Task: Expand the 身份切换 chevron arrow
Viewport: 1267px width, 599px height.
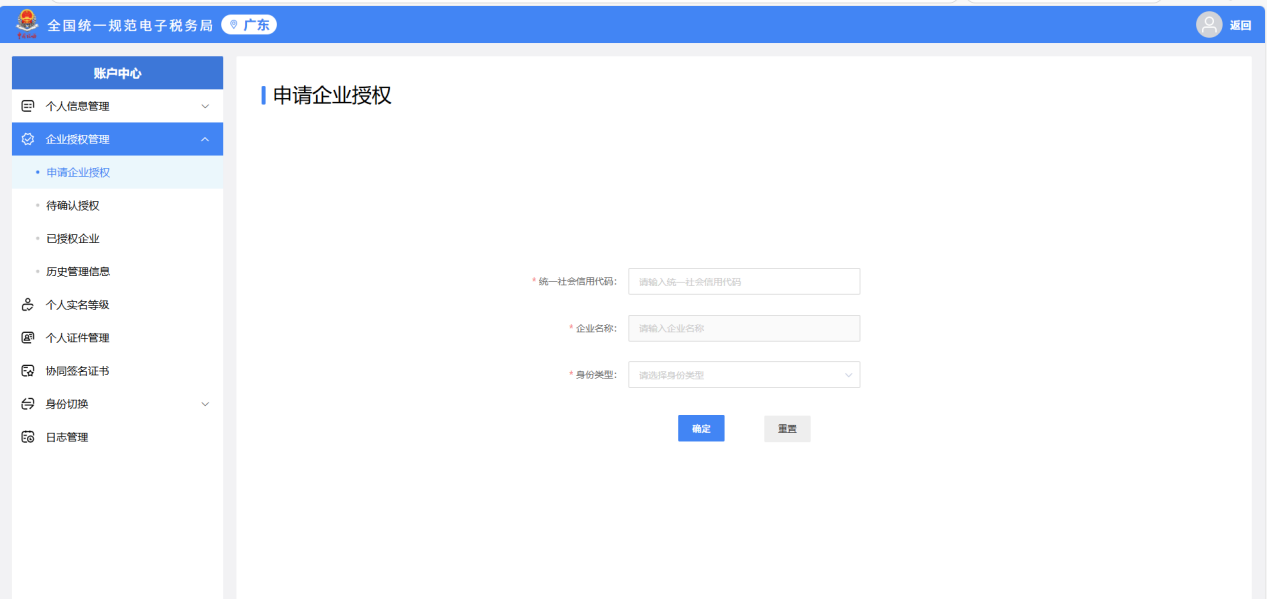Action: pyautogui.click(x=205, y=404)
